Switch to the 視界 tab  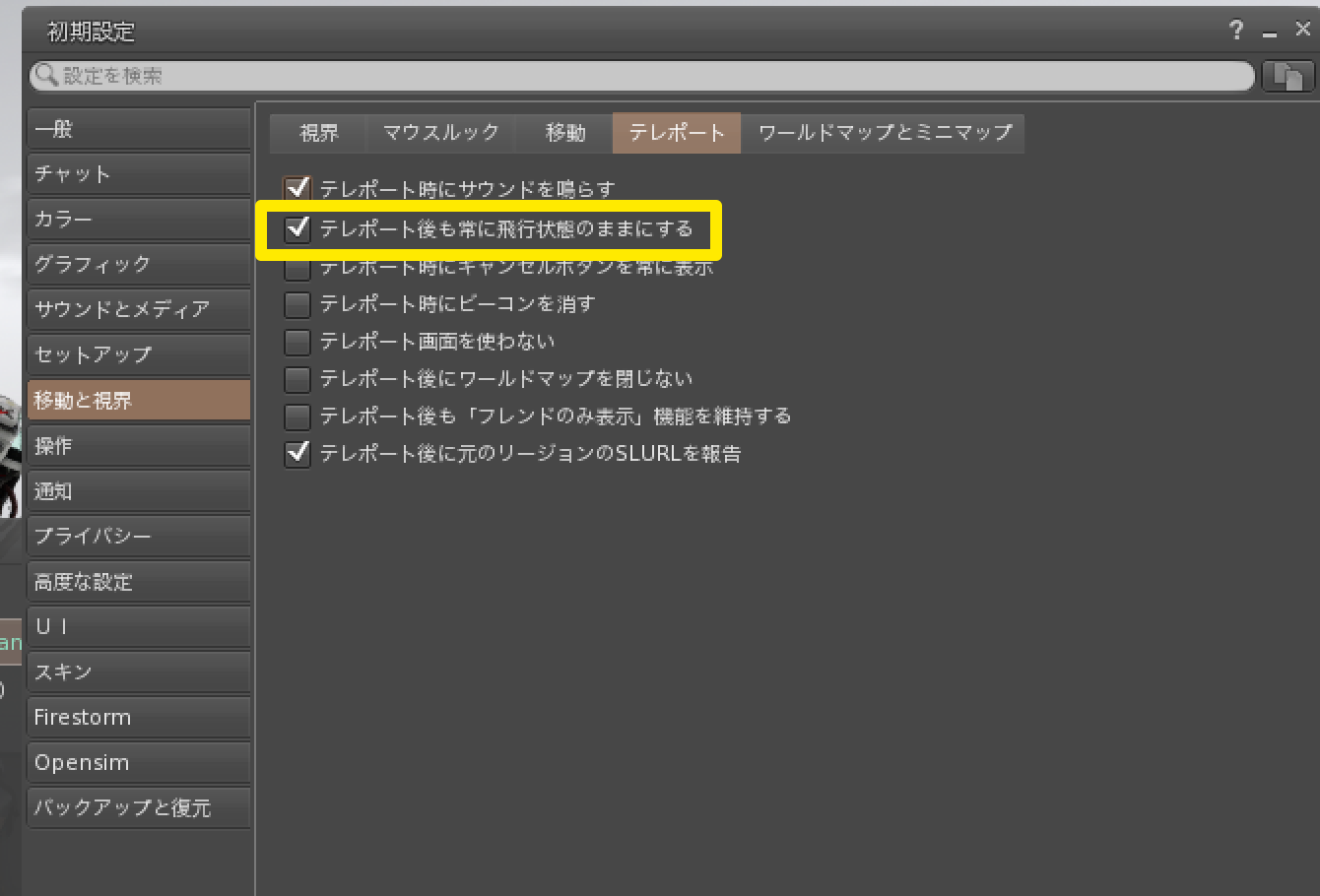(x=318, y=133)
